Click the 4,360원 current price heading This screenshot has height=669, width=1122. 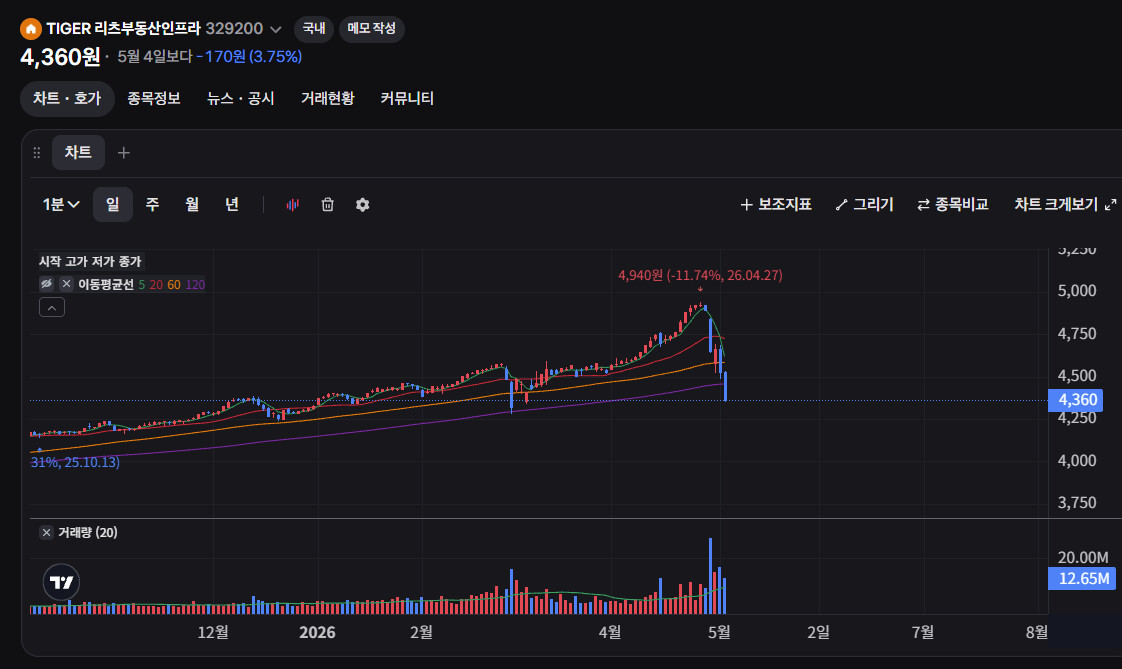[x=60, y=57]
